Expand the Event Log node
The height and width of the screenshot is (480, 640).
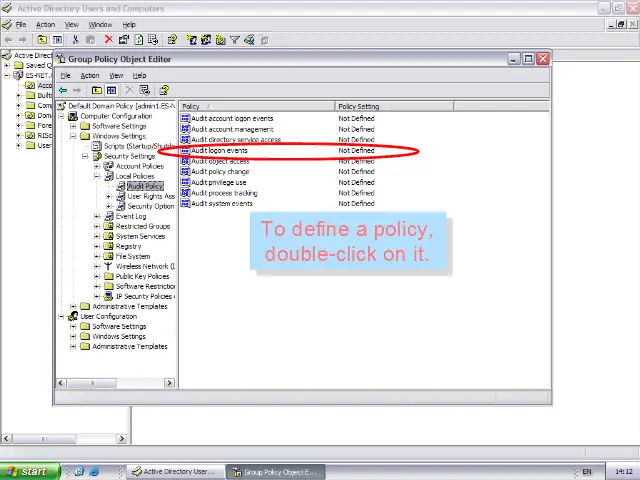(x=97, y=216)
